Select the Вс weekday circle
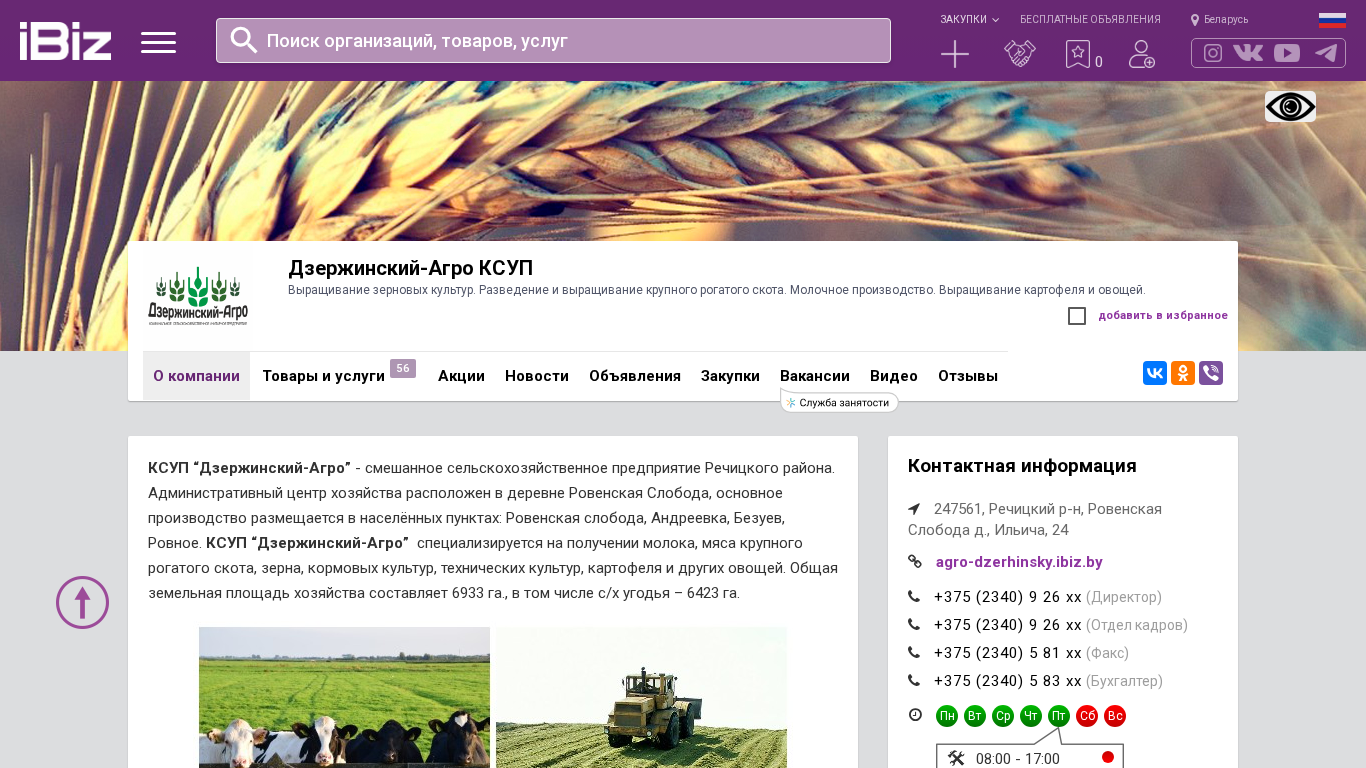The image size is (1366, 768). tap(1115, 716)
